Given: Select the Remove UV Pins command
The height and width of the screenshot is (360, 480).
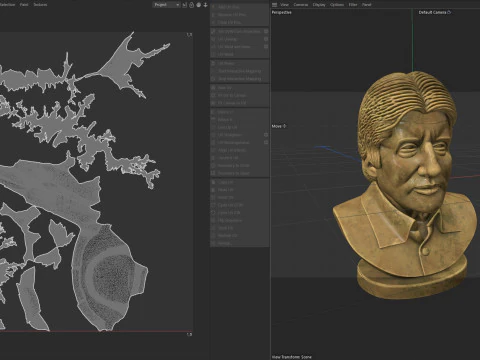Looking at the screenshot, I should (240, 15).
